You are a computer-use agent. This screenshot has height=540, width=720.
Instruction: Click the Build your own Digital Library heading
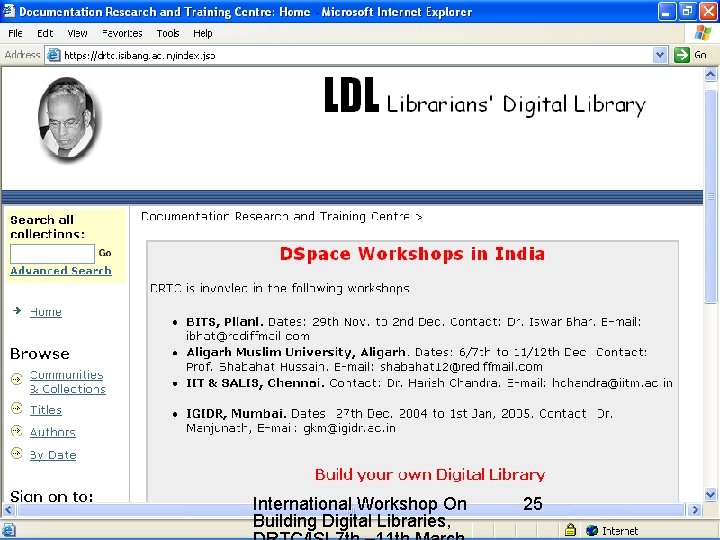430,474
